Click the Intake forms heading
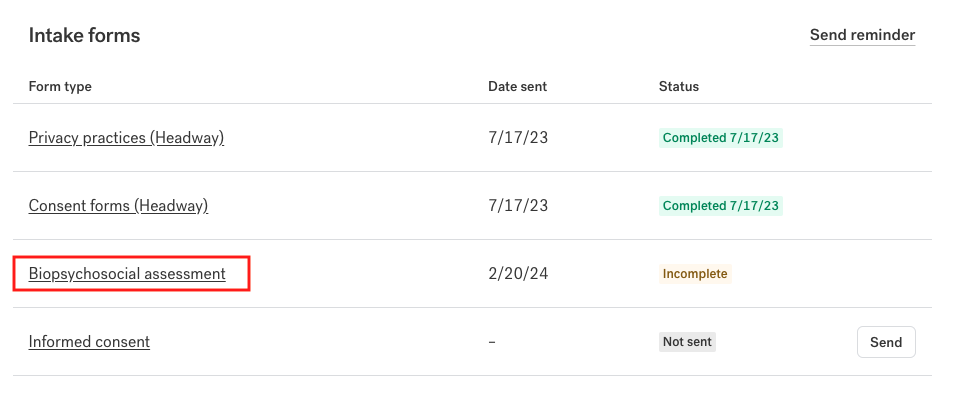 (x=84, y=36)
